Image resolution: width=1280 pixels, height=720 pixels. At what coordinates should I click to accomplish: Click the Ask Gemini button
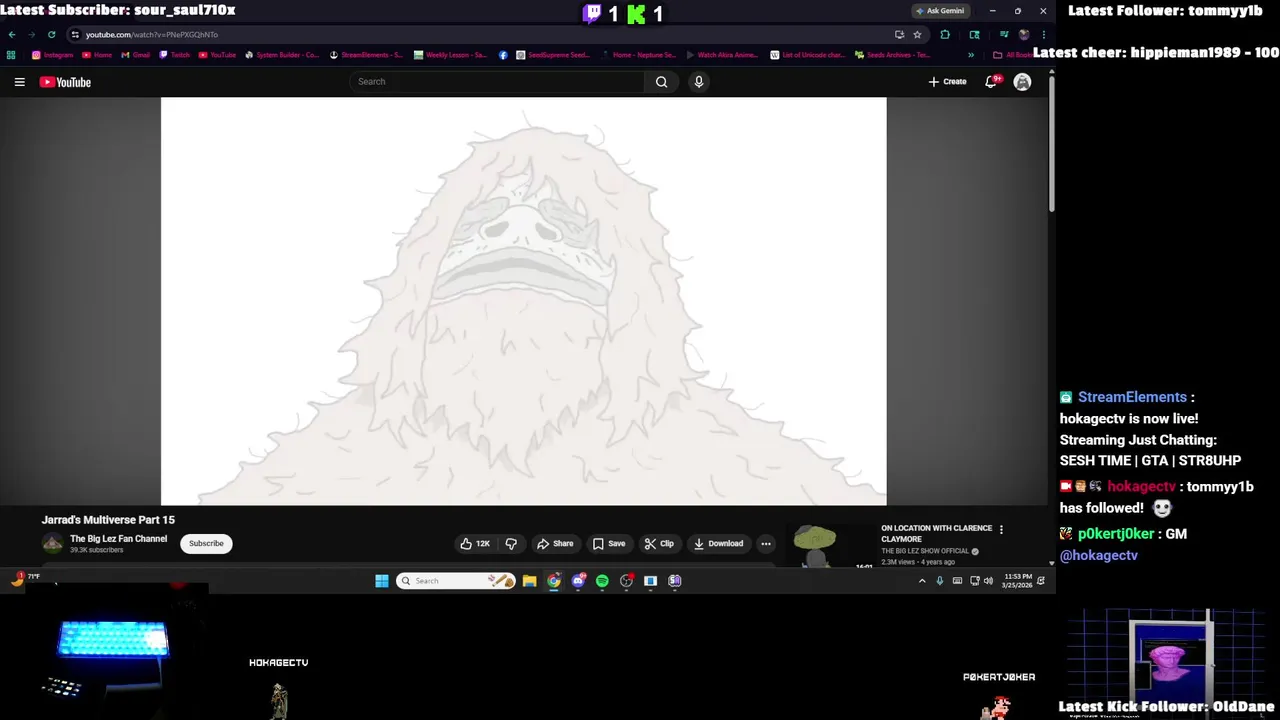pos(940,11)
